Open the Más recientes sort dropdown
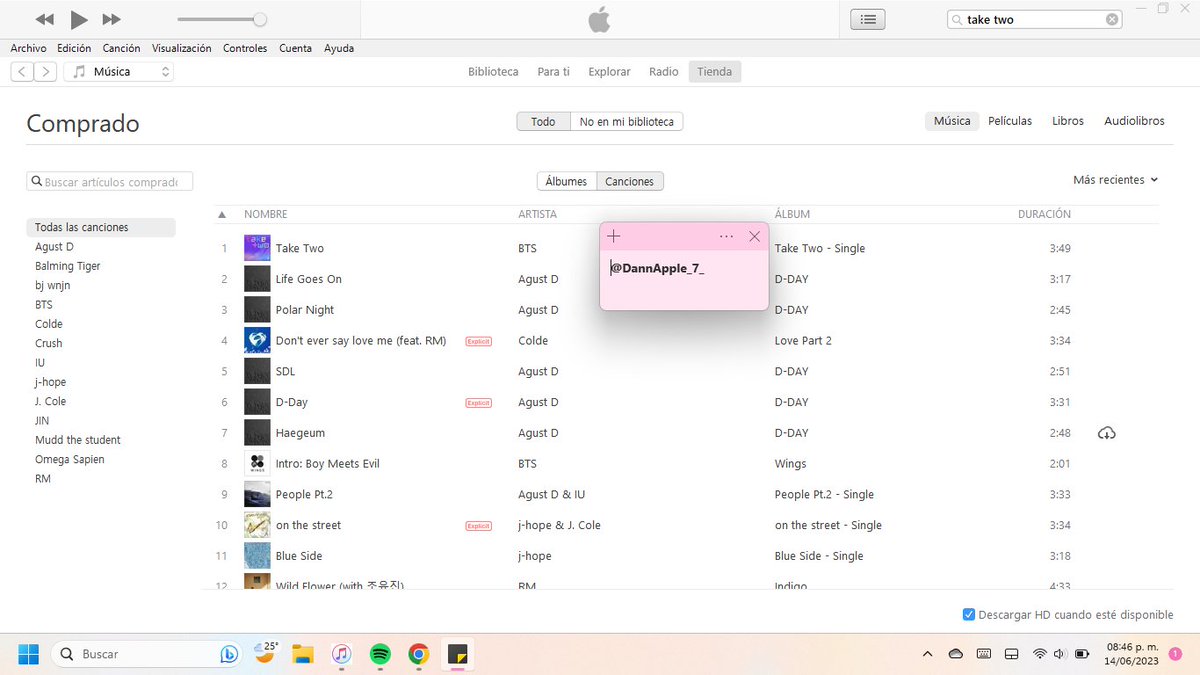 [1115, 180]
